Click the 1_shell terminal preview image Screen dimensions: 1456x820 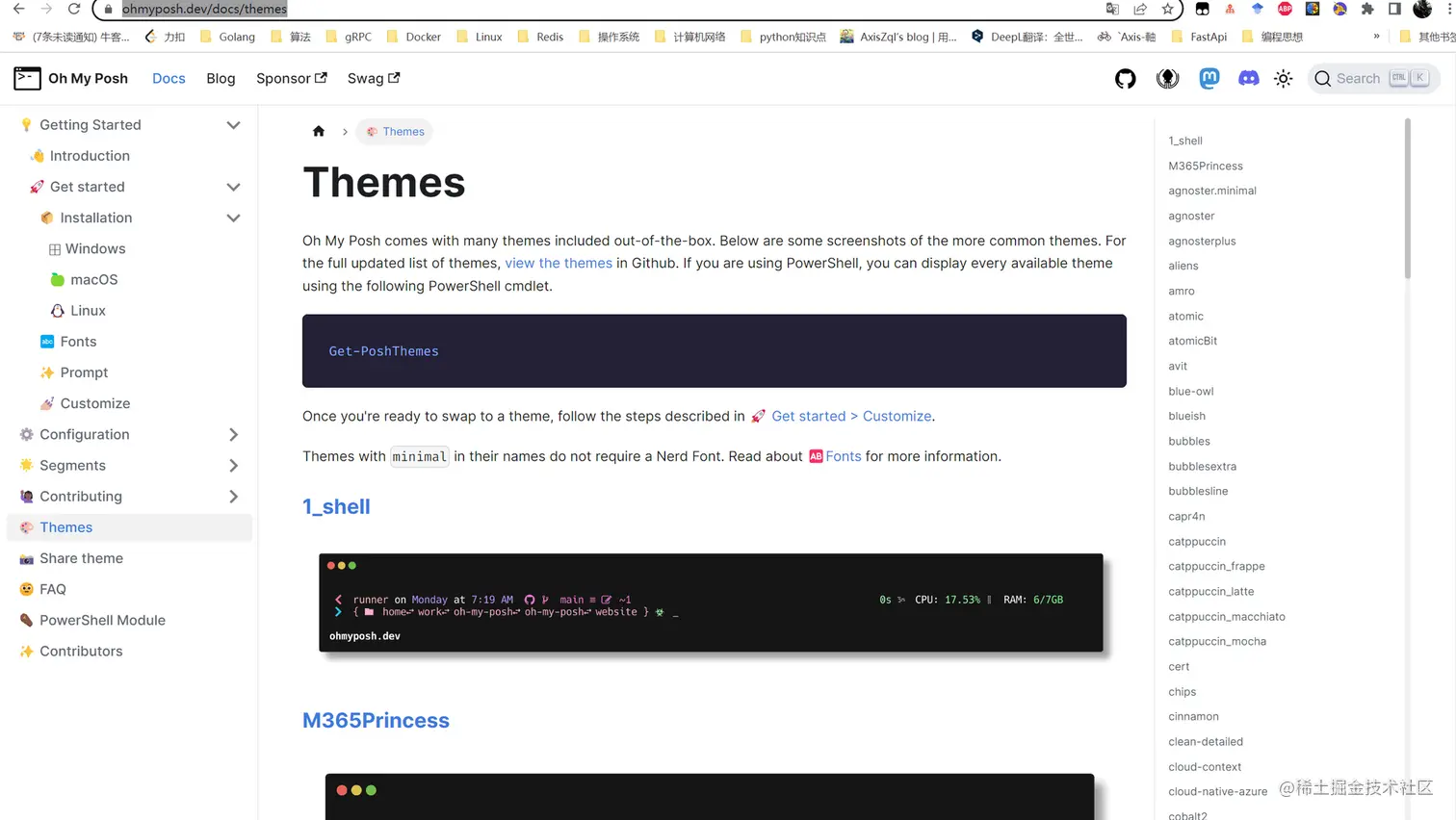tap(711, 602)
